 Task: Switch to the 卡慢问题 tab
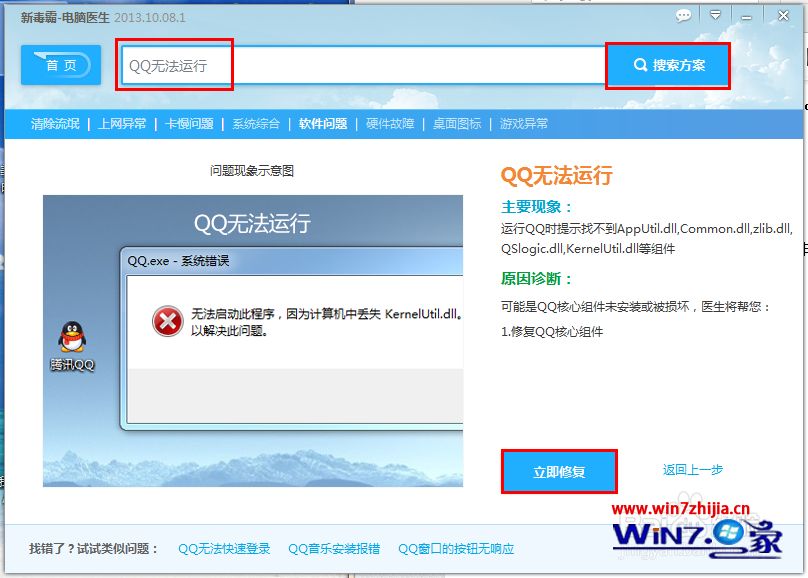[189, 124]
